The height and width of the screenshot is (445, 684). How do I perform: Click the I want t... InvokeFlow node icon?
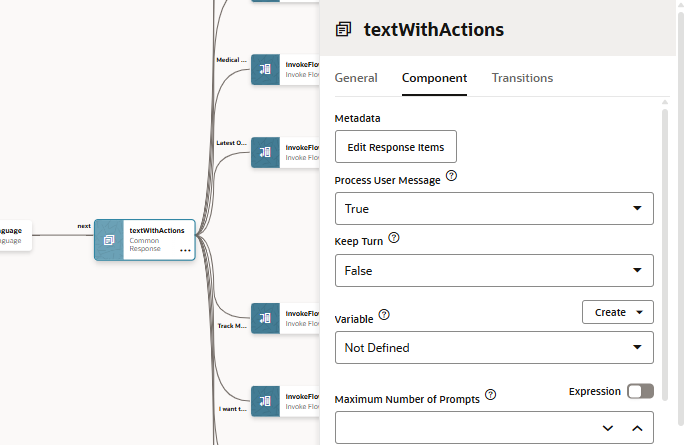(x=265, y=401)
